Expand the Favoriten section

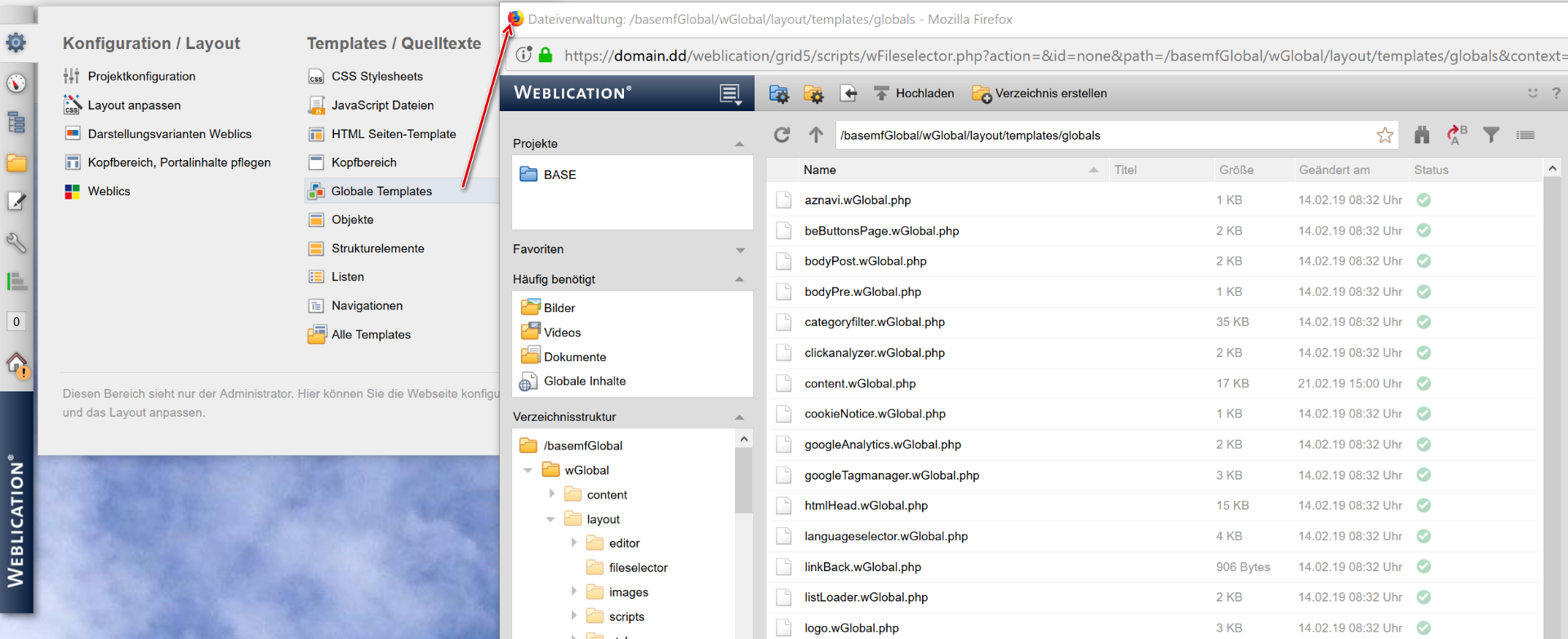pos(740,250)
